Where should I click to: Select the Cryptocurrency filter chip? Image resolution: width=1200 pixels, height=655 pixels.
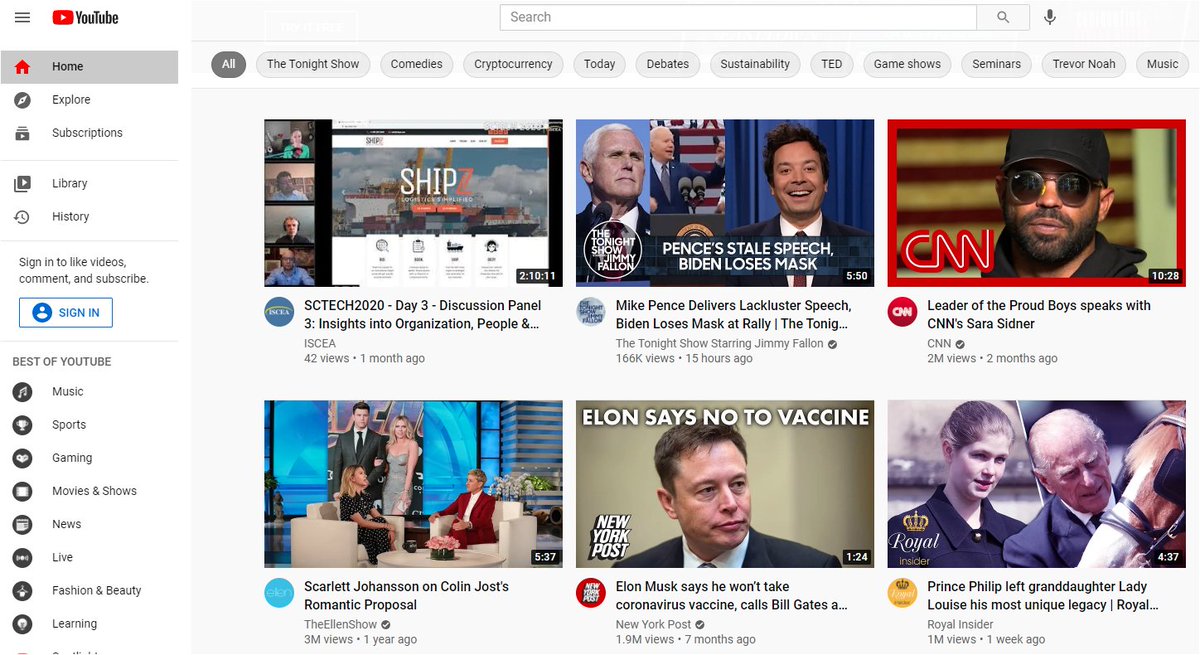coord(513,64)
